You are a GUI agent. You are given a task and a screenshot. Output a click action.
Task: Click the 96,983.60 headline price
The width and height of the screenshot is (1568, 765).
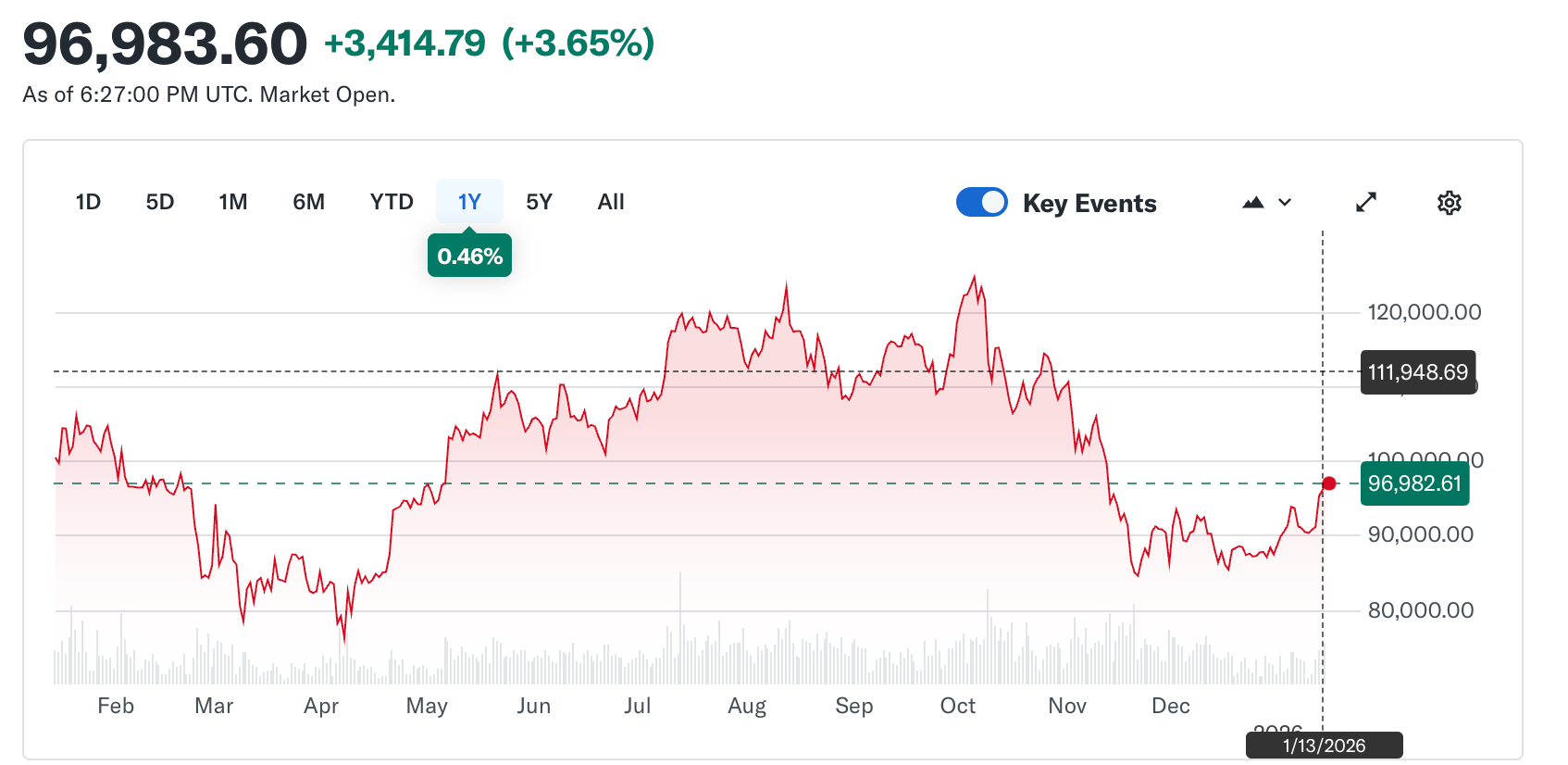(x=165, y=44)
